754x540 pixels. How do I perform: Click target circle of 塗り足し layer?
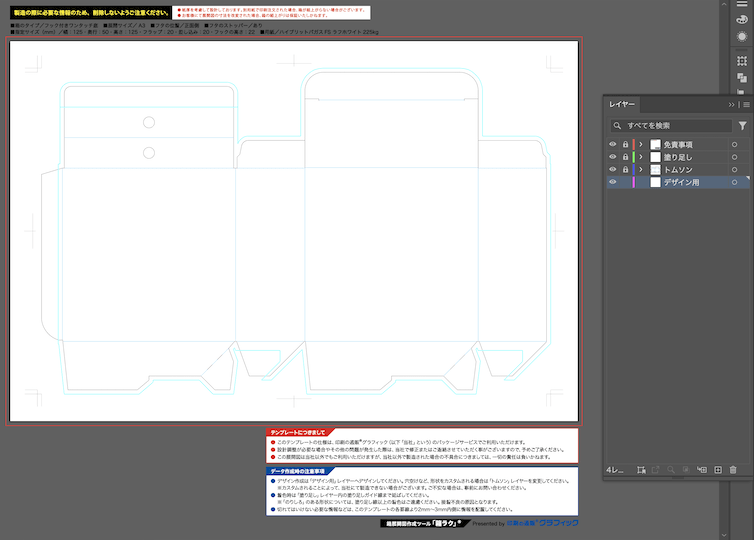pos(734,157)
